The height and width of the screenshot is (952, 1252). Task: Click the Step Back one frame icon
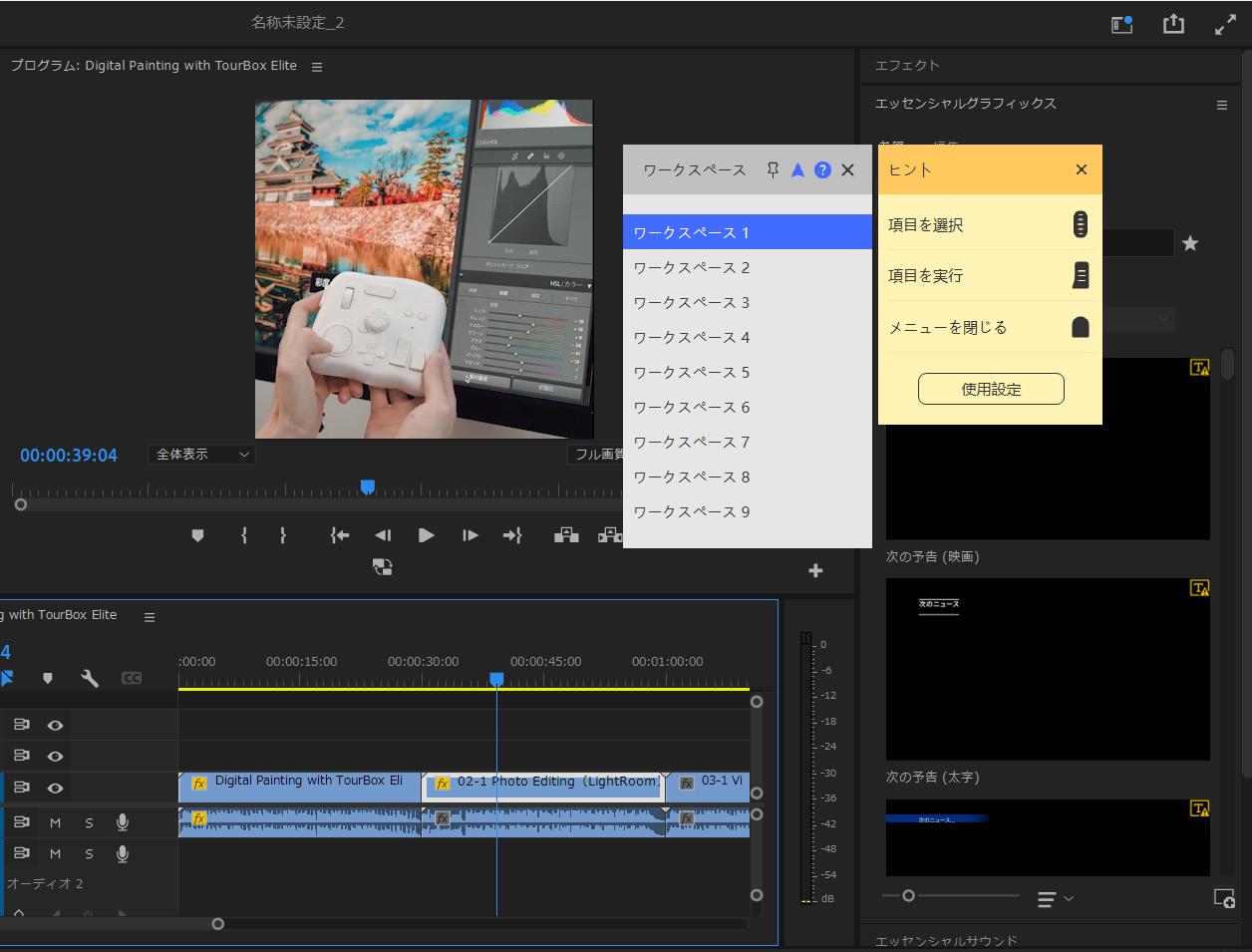[383, 535]
